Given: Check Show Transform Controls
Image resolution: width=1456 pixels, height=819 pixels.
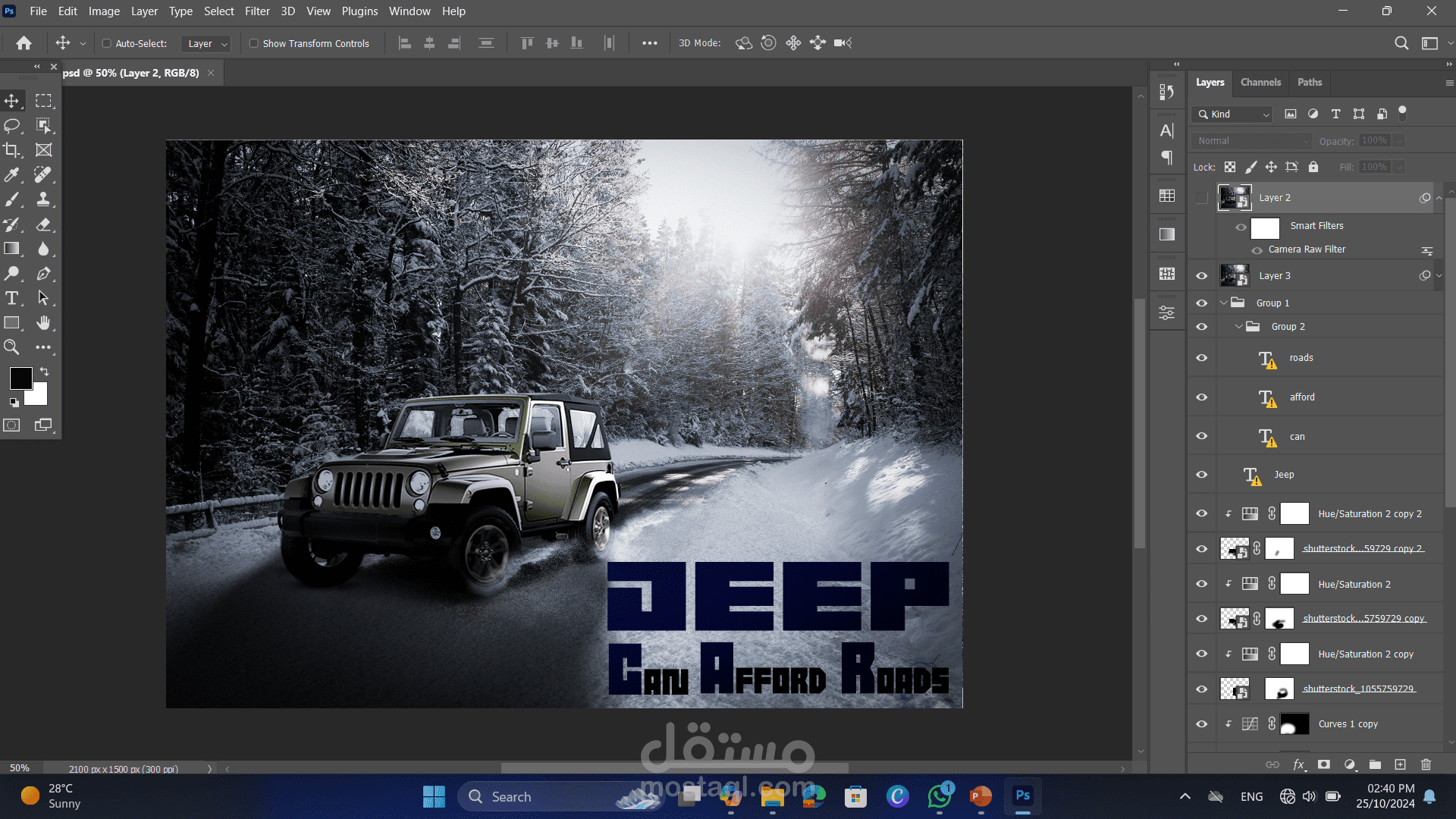Looking at the screenshot, I should 254,43.
